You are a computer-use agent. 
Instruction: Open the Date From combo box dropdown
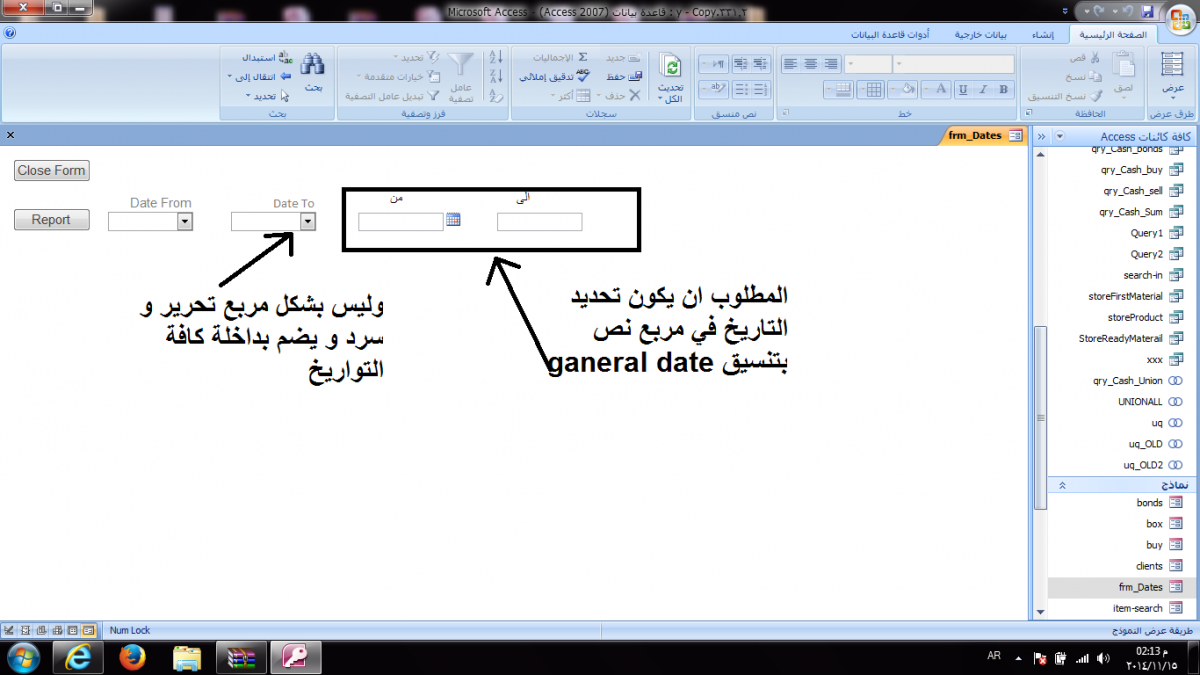[x=184, y=222]
